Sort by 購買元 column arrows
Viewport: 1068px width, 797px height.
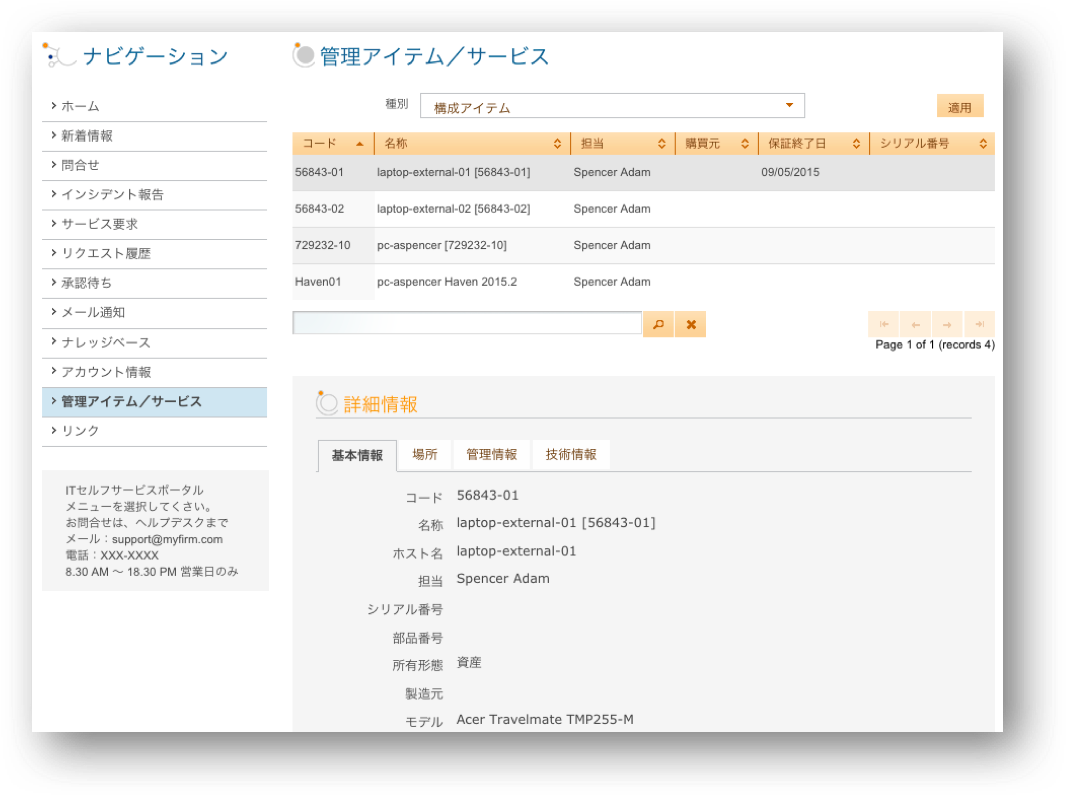pyautogui.click(x=745, y=144)
